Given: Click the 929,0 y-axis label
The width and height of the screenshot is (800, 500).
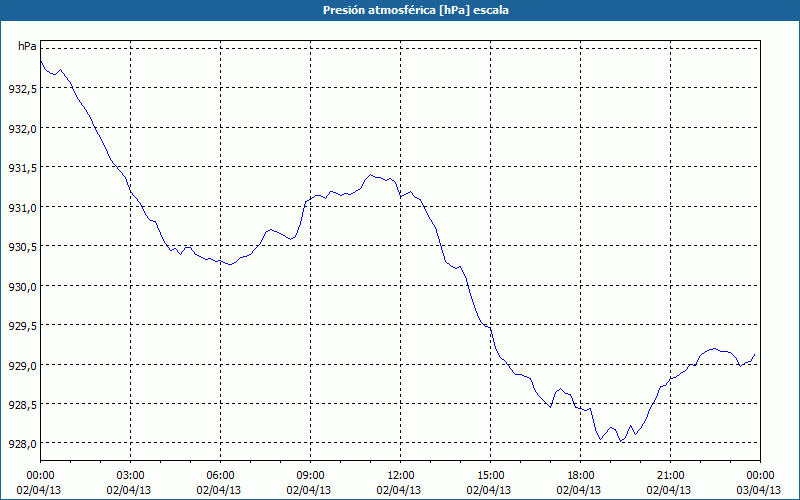Looking at the screenshot, I should click(x=22, y=366).
